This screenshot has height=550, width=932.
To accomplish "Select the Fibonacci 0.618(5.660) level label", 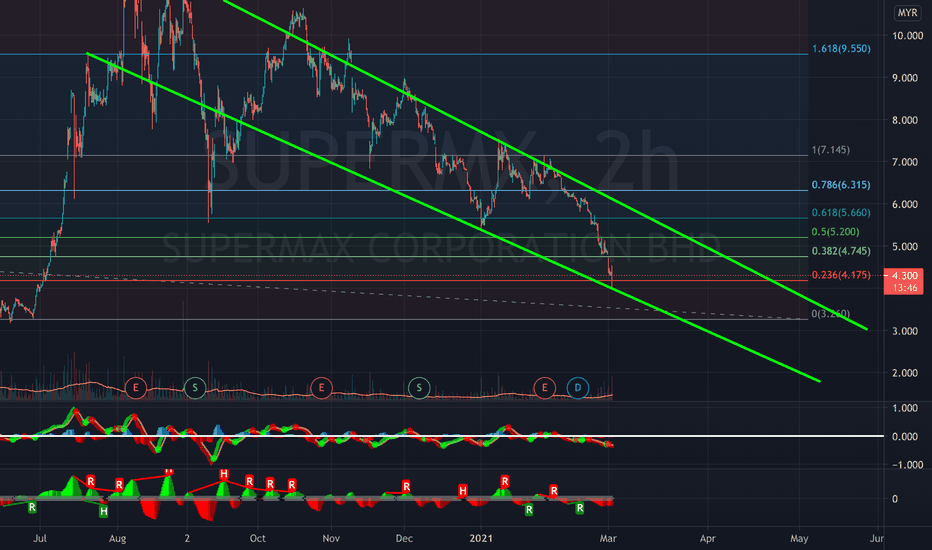I will [841, 212].
